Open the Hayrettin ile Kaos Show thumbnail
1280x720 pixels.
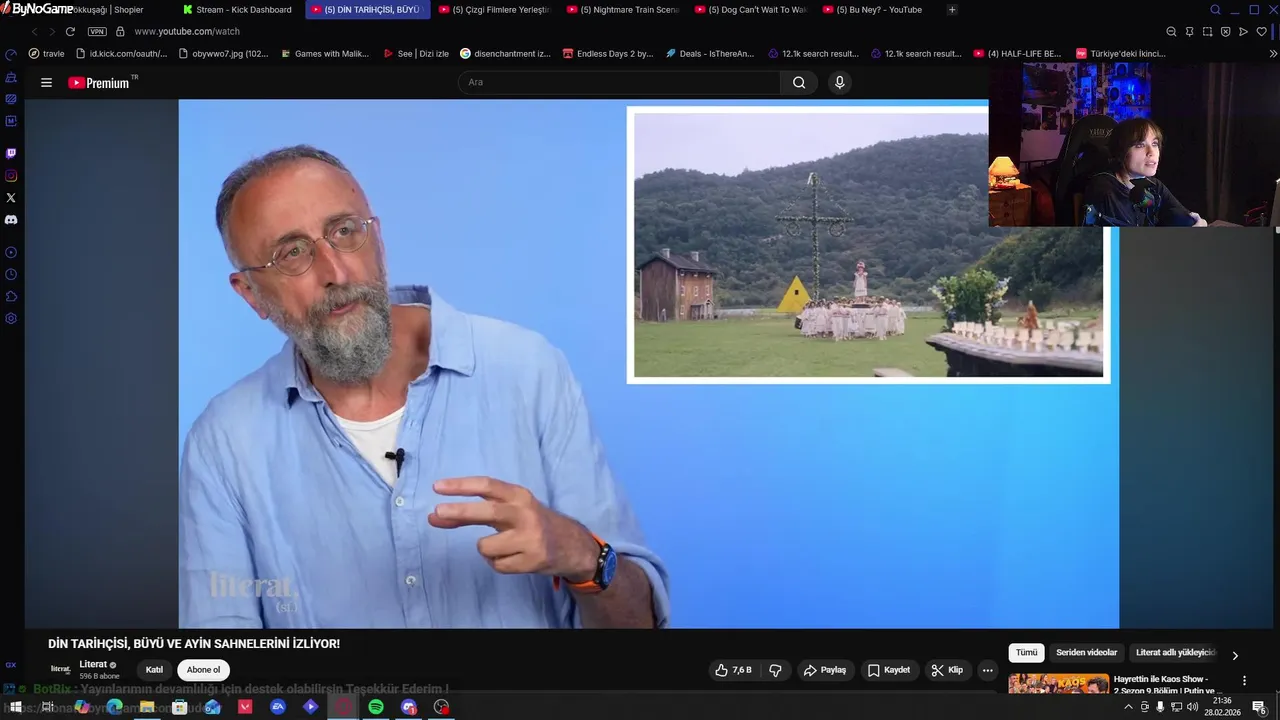[1058, 684]
